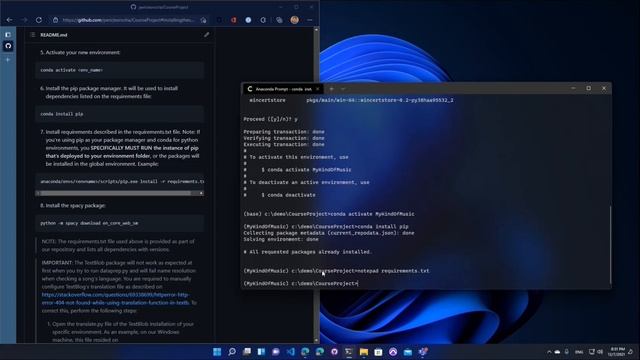This screenshot has width=640, height=360.
Task: Open the taskbar clock and date
Action: point(616,352)
